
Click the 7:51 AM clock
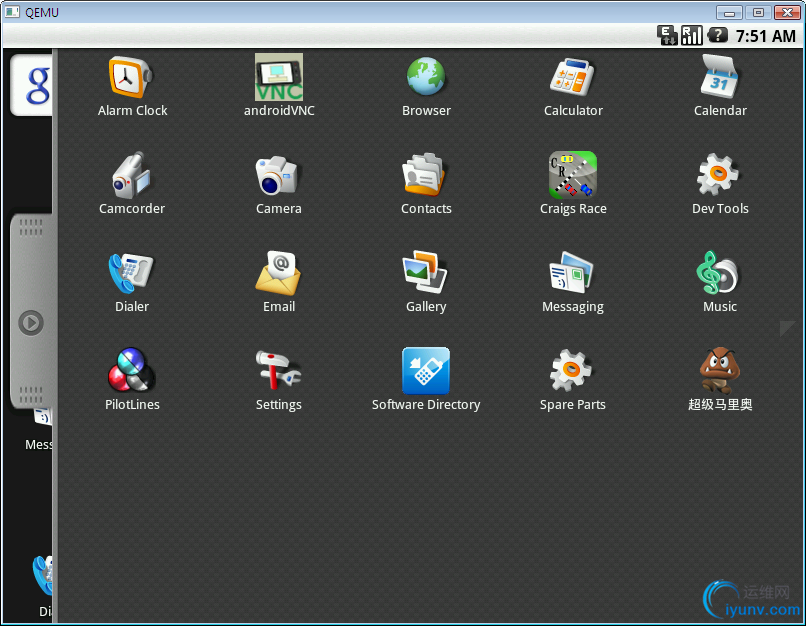765,36
